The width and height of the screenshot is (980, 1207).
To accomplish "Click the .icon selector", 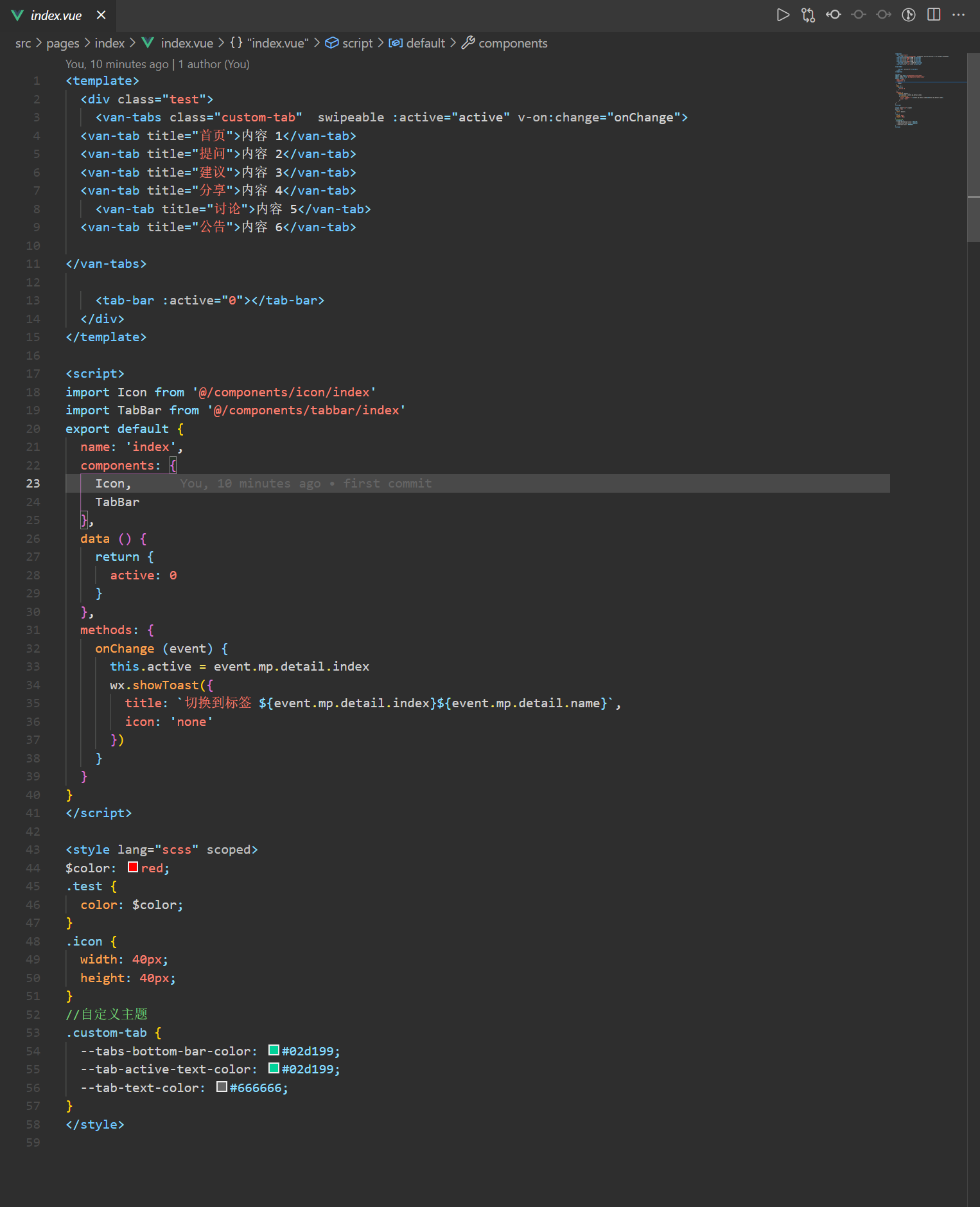I will point(83,942).
